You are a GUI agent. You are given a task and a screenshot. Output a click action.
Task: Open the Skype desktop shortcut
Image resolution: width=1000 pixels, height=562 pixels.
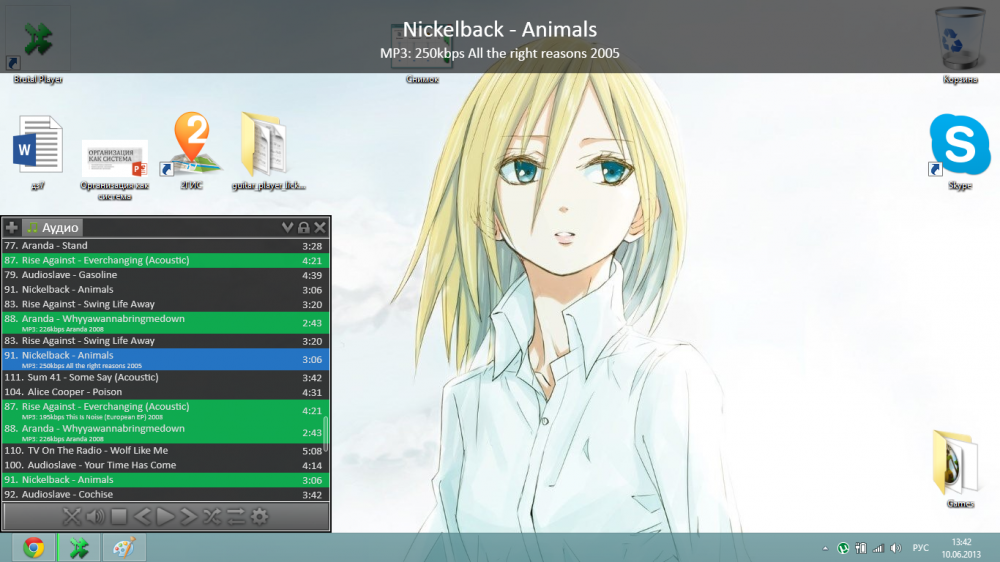[x=959, y=150]
